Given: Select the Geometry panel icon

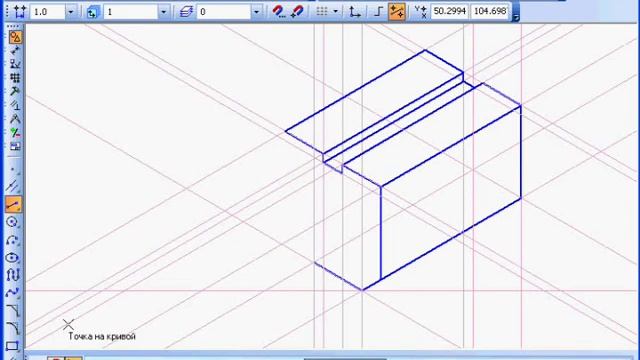Looking at the screenshot, I should [x=15, y=37].
